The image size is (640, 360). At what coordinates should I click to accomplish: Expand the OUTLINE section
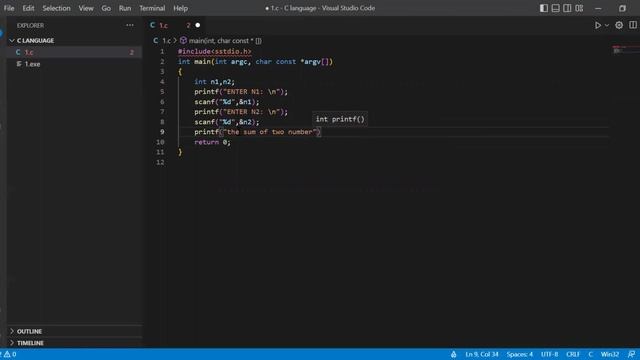[75, 331]
